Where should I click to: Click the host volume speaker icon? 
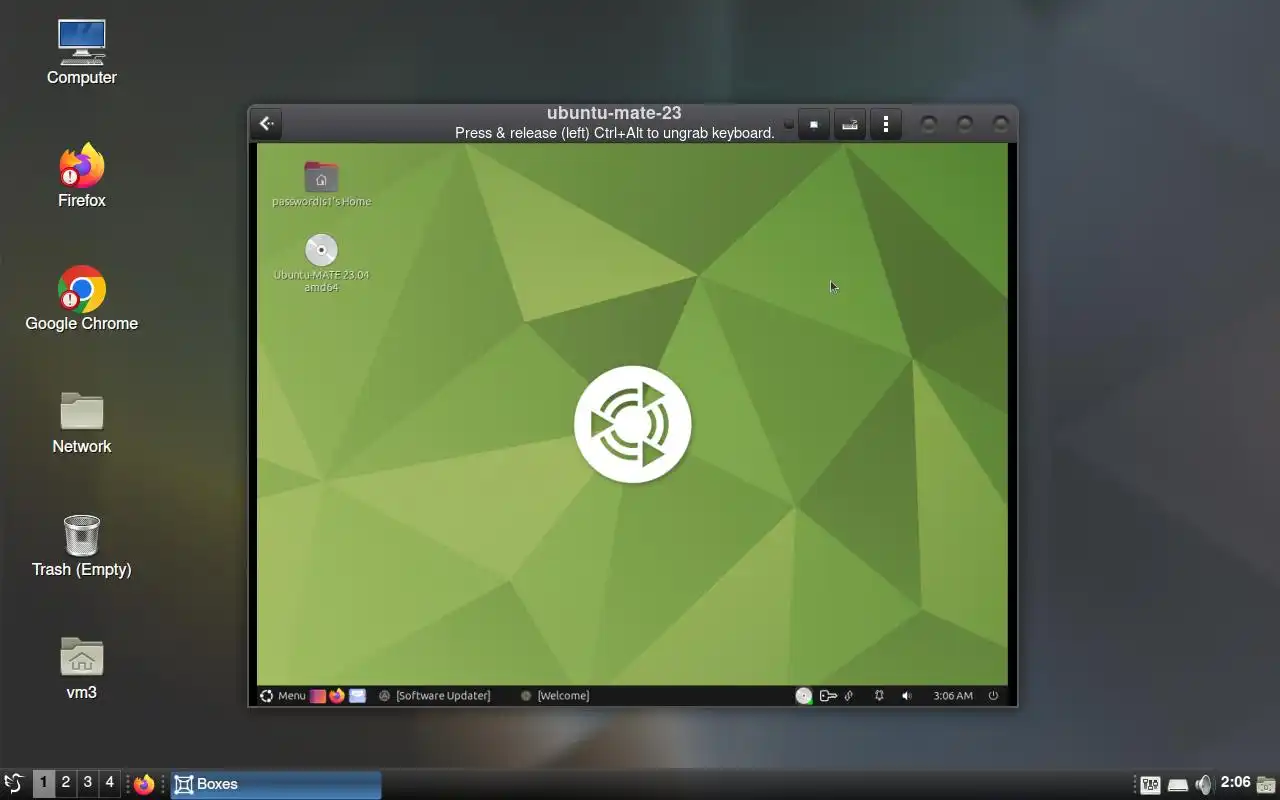pos(1204,785)
